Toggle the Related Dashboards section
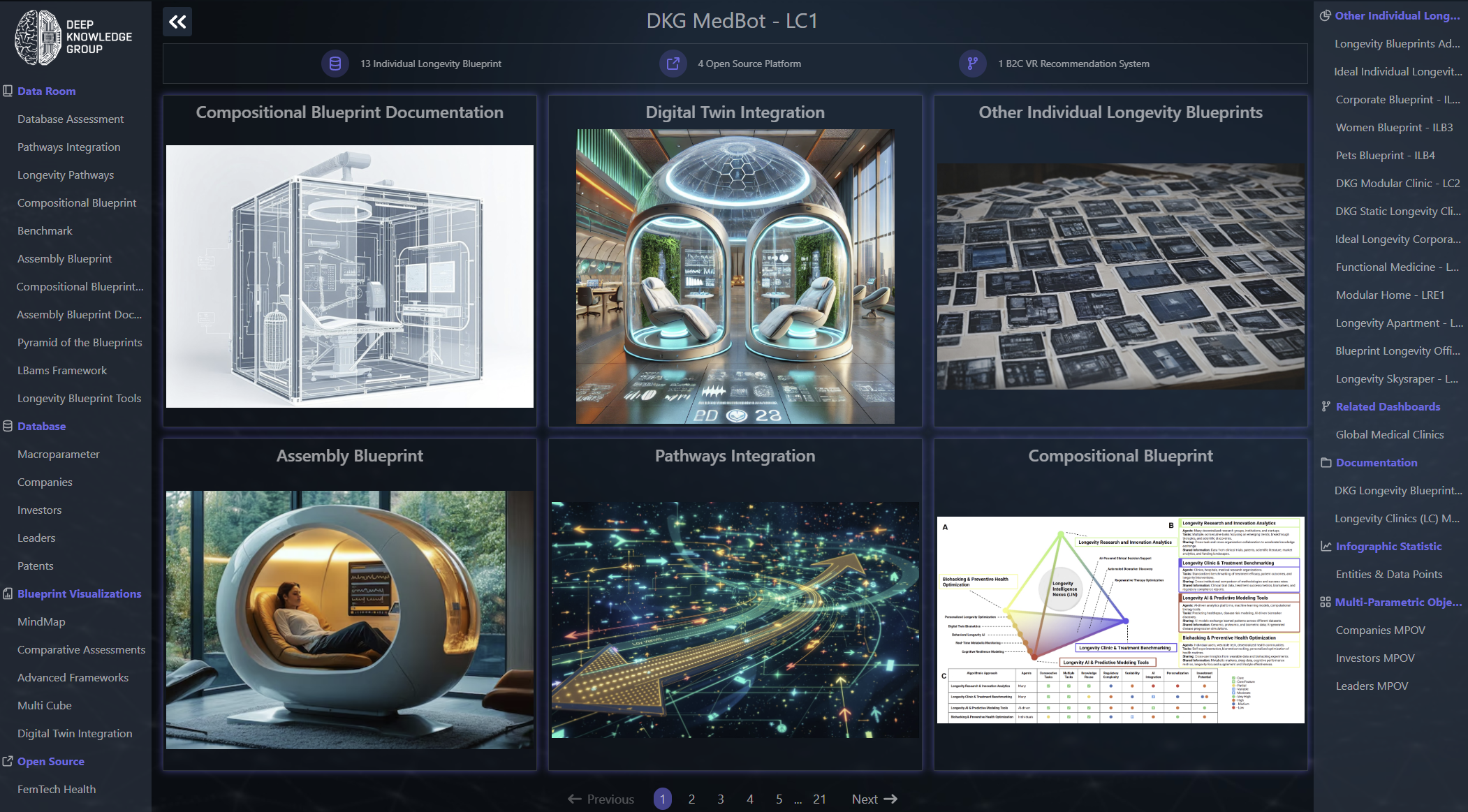Screen dimensions: 1468x812 tap(1387, 406)
